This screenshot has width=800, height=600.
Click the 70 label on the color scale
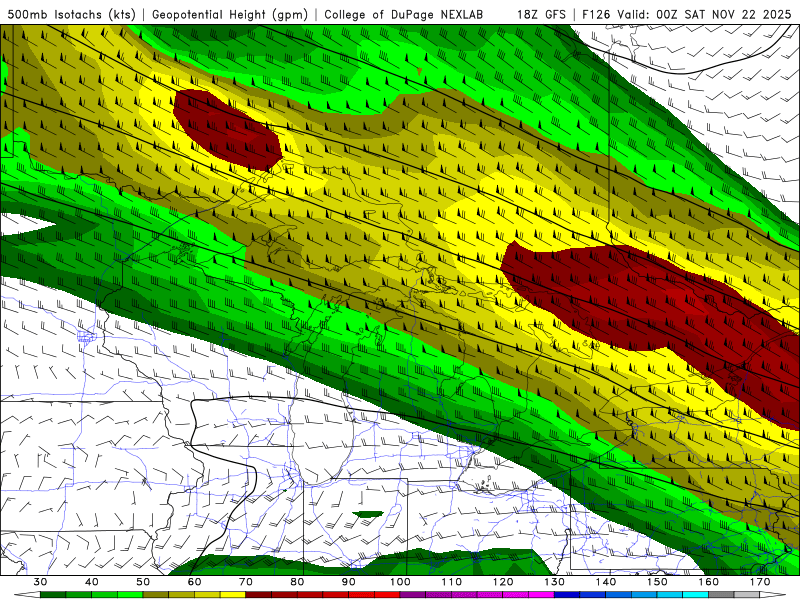246,582
